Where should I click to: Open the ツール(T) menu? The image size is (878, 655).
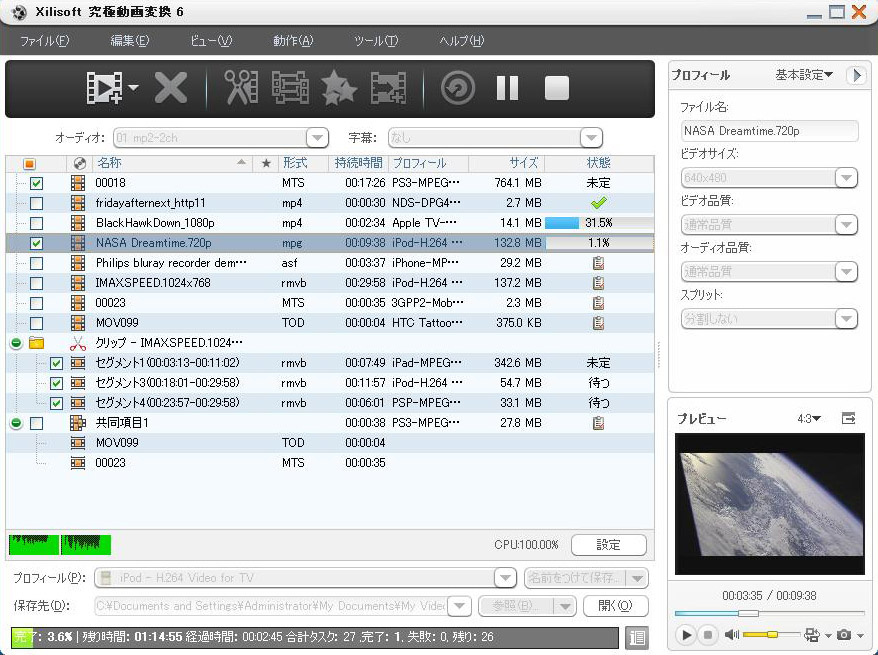tap(376, 41)
